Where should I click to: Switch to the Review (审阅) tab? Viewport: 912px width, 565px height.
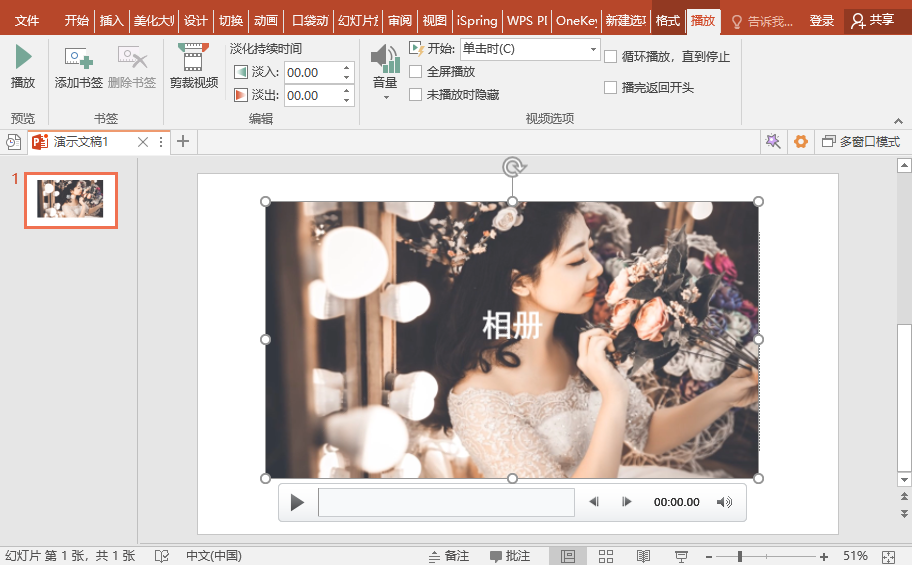coord(400,21)
